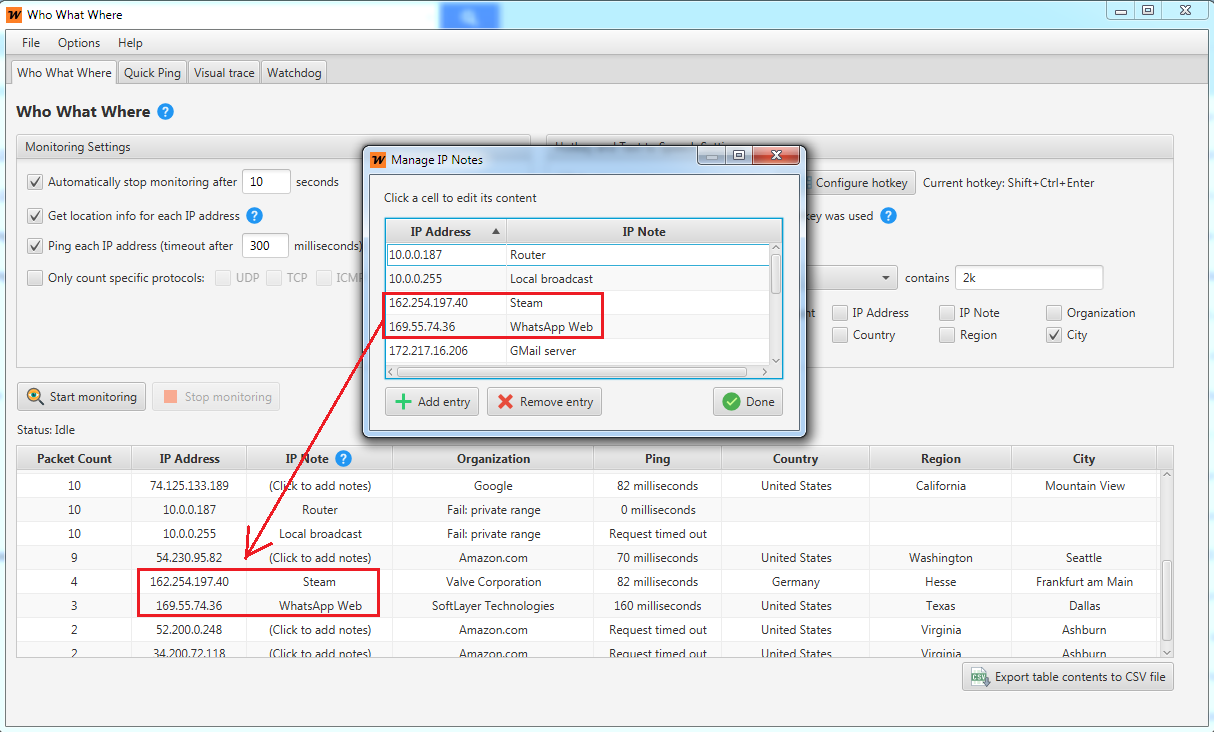This screenshot has width=1214, height=732.
Task: Click the 'Frankfurt am Main' city cell
Action: pos(1085,582)
